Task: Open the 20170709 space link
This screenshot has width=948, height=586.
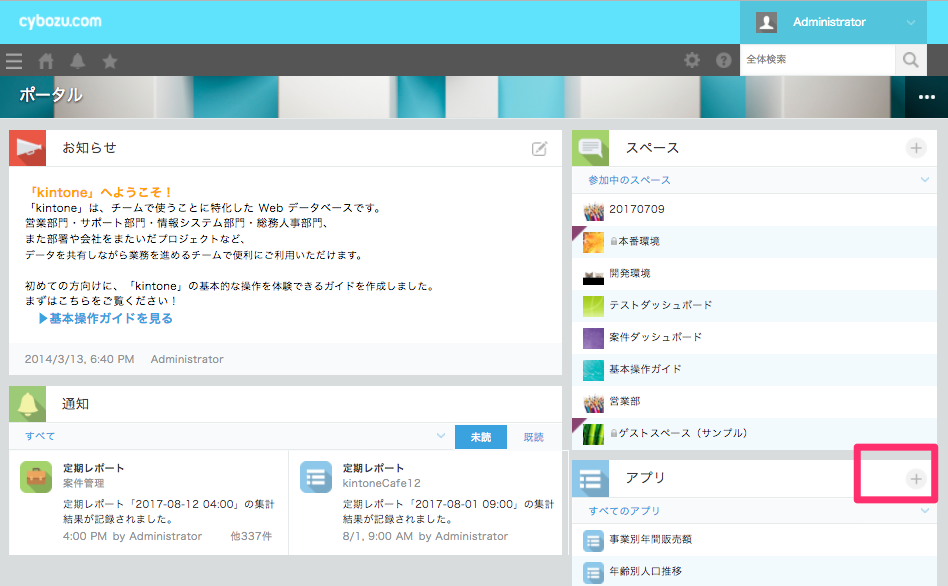Action: click(x=637, y=209)
